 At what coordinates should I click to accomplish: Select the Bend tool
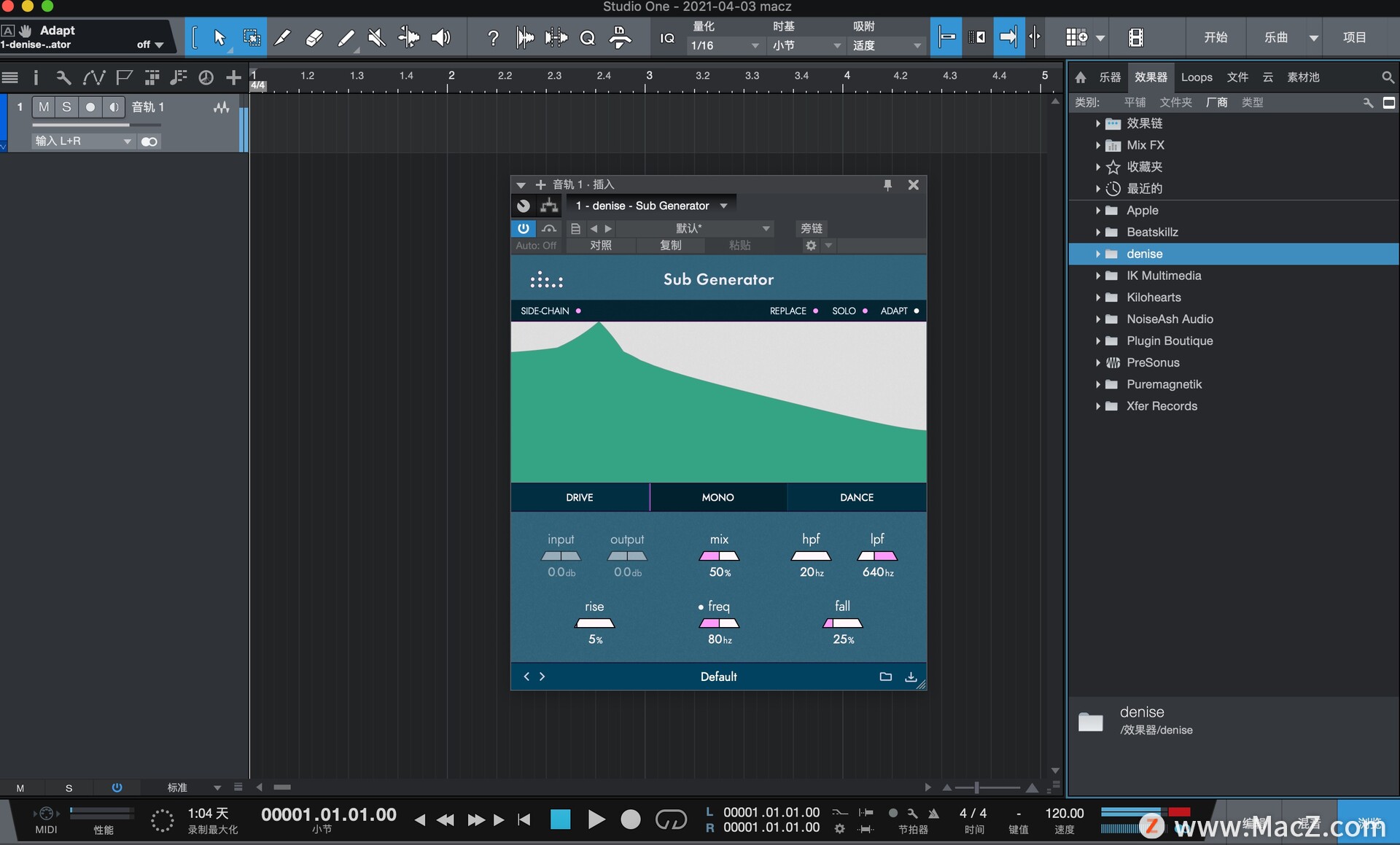click(409, 37)
